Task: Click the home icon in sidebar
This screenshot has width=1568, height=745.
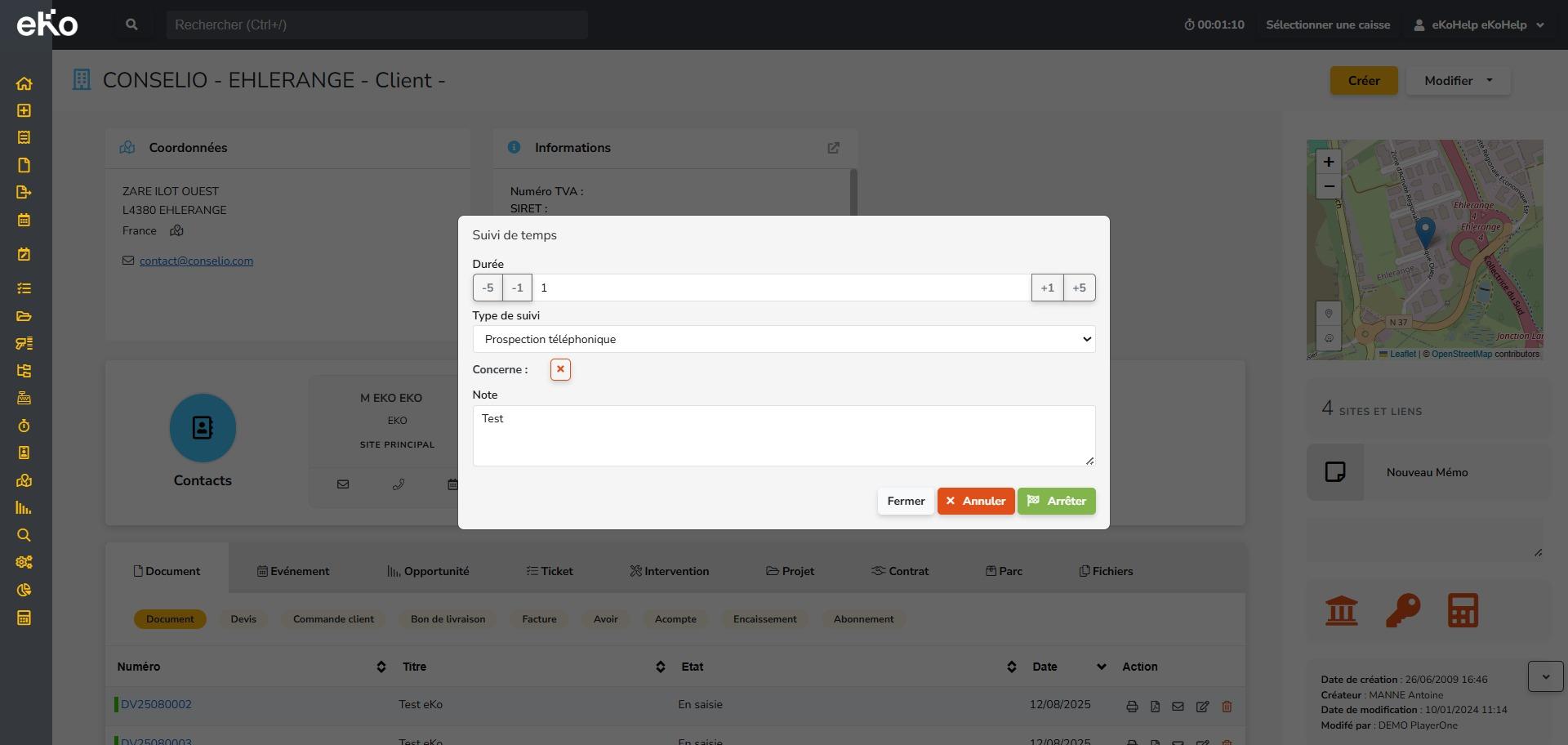Action: pyautogui.click(x=24, y=83)
